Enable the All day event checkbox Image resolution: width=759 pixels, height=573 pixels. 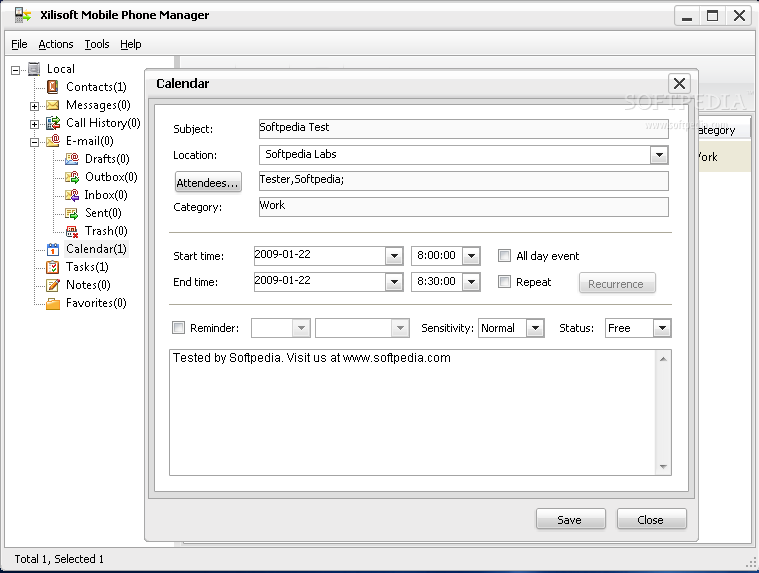[x=504, y=256]
